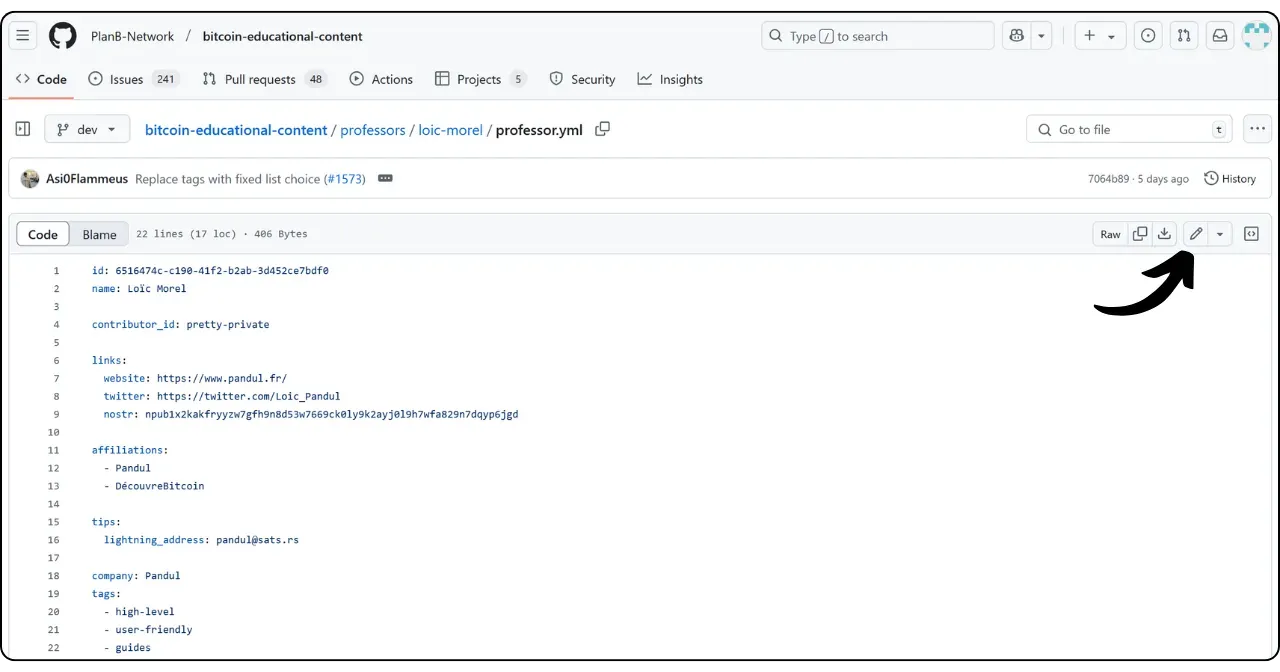Expand the commit message ellipsis

click(385, 178)
